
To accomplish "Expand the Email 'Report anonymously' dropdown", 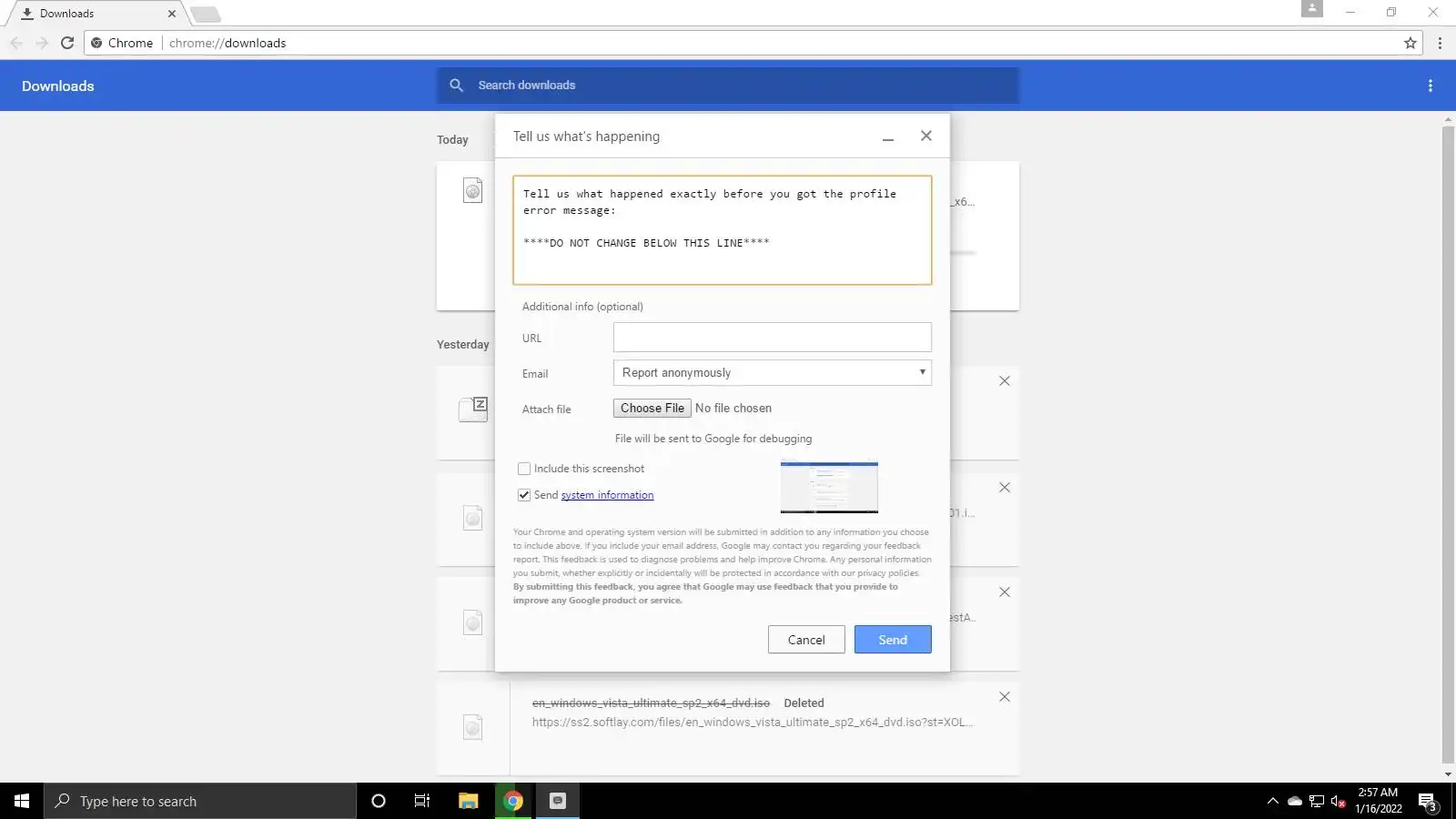I will pos(773,373).
